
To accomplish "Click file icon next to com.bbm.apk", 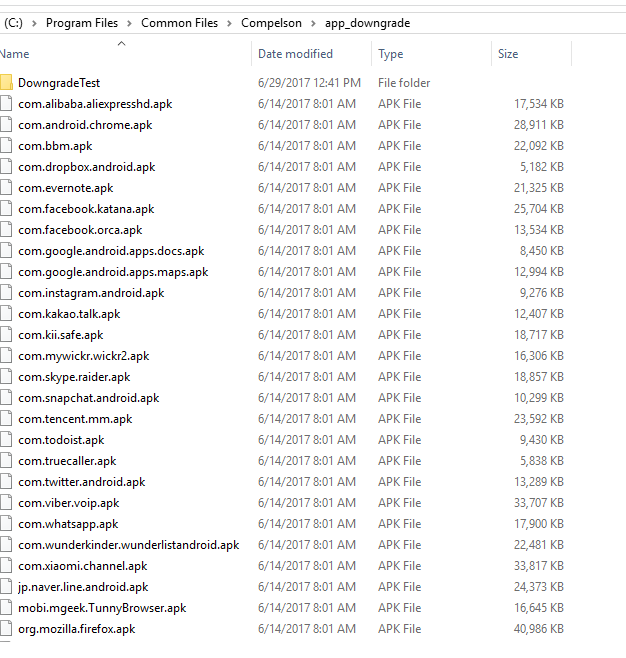I will [x=6, y=146].
